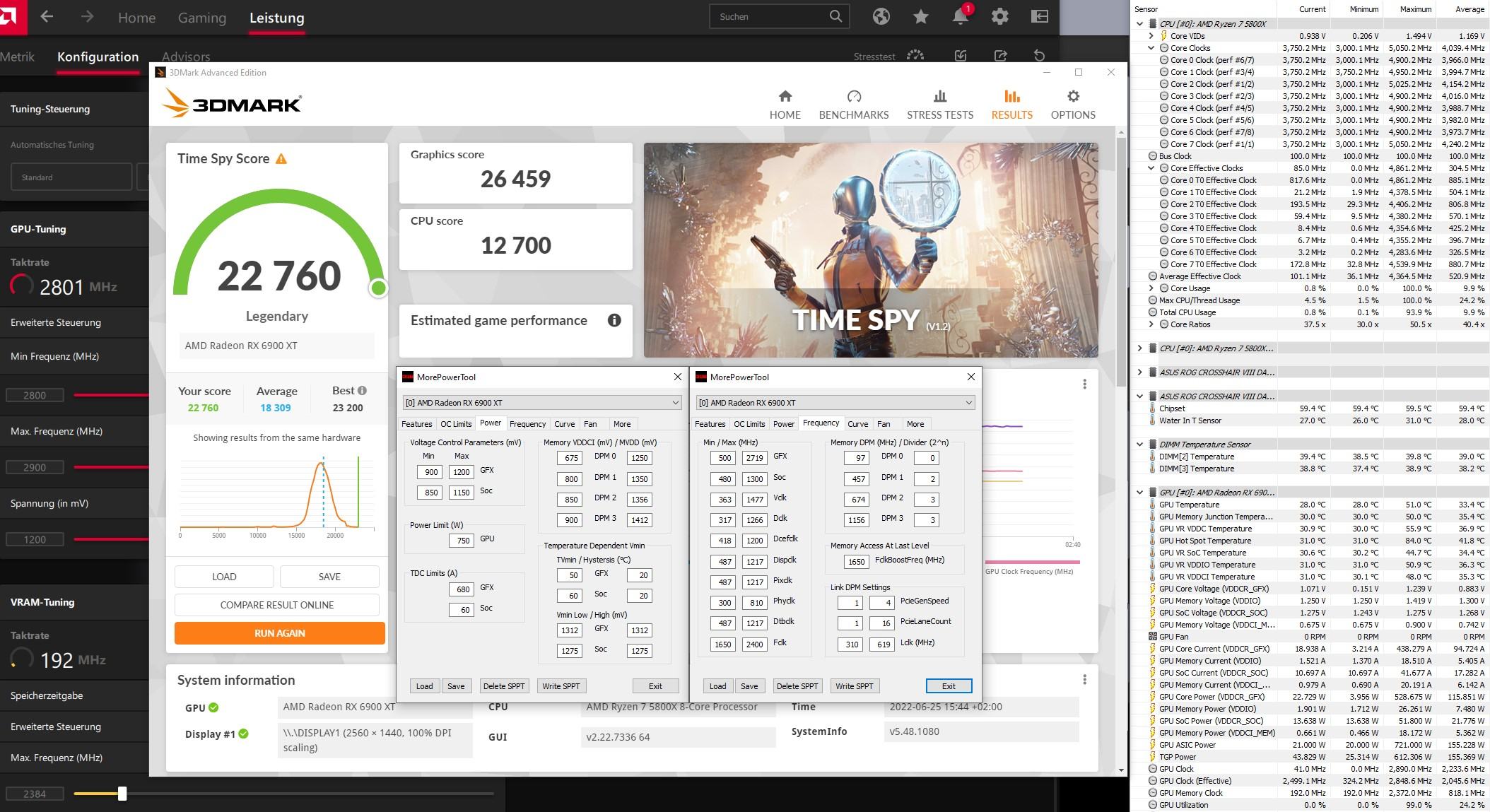Screen dimensions: 1490x812
Task: Click the Power Limit GPU field showing 750
Action: 461,541
